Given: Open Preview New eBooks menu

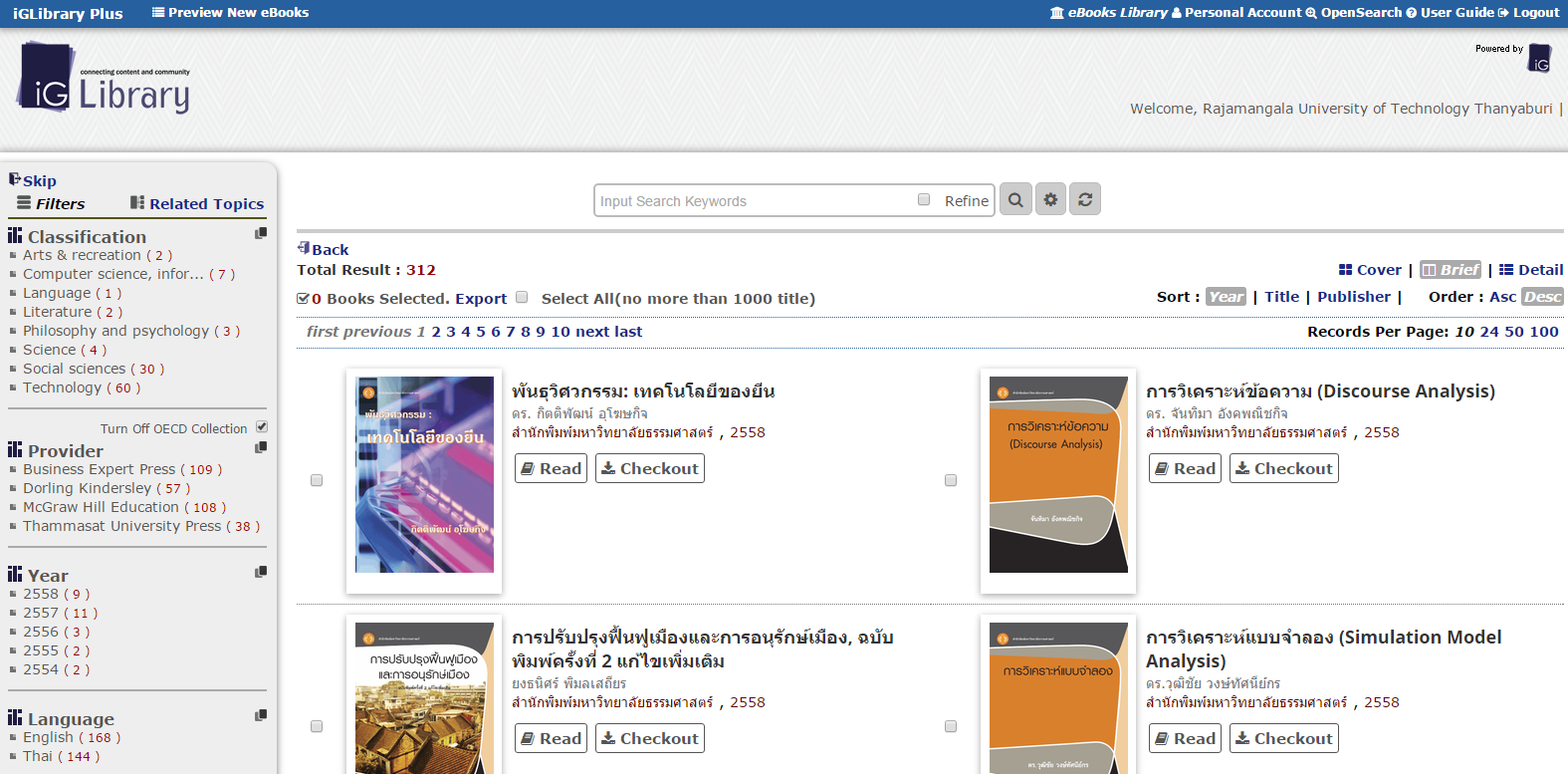Looking at the screenshot, I should 230,13.
